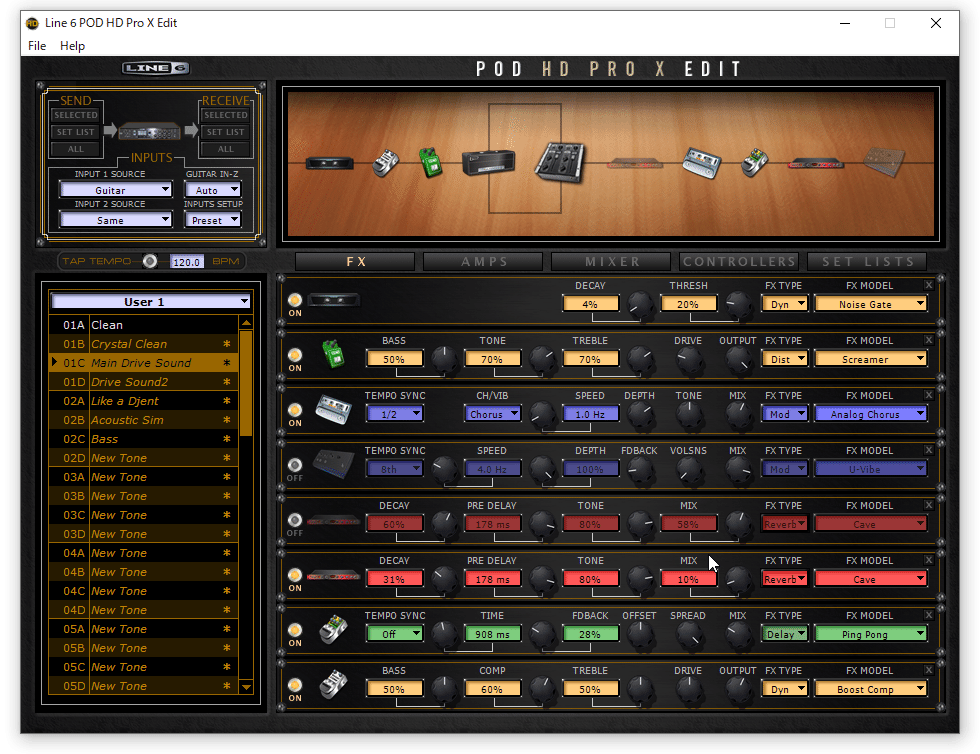Click the Send SET LIST button

coord(76,132)
